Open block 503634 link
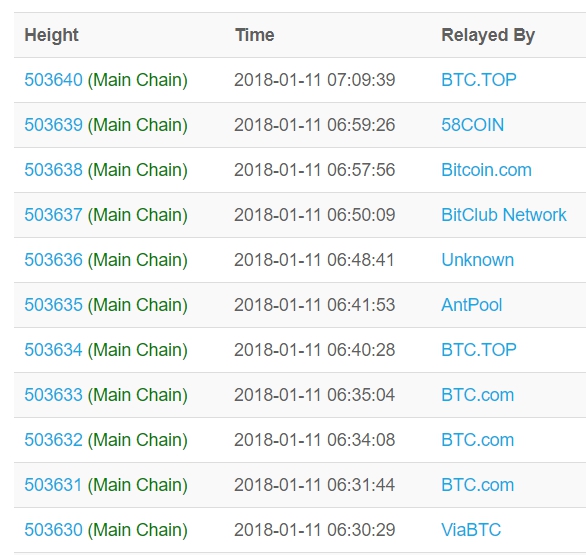586x555 pixels. point(53,350)
